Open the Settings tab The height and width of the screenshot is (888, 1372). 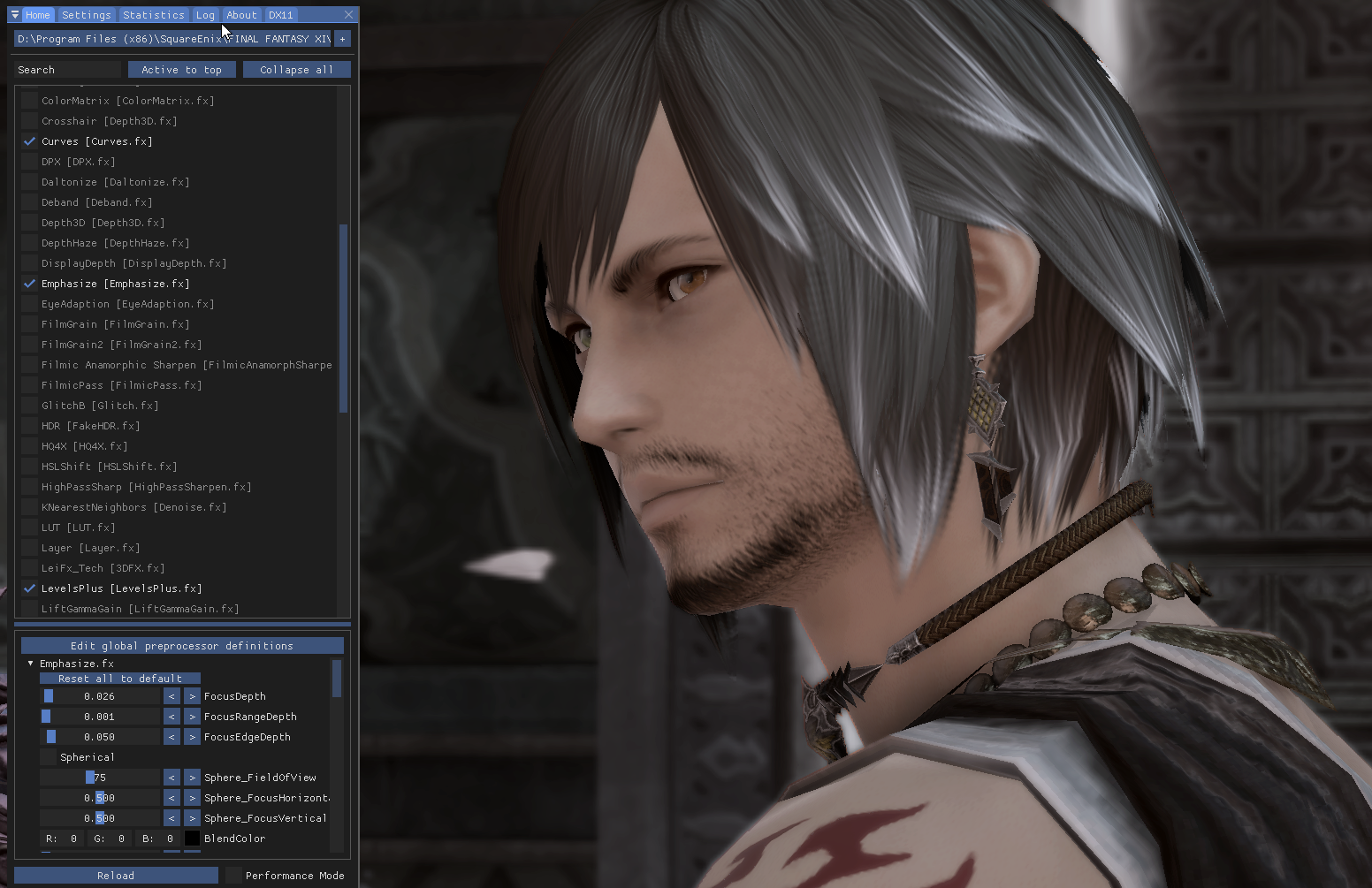click(87, 15)
